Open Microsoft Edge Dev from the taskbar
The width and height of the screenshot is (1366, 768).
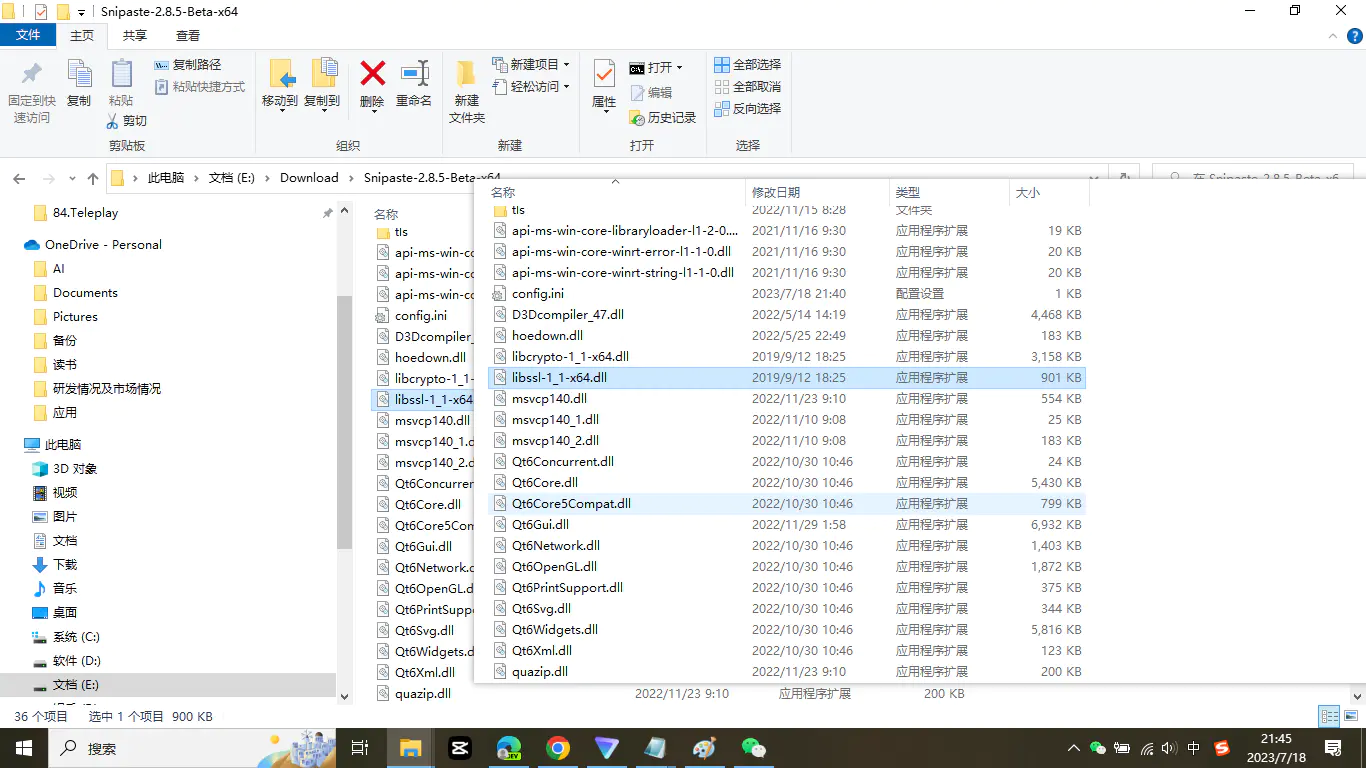509,748
